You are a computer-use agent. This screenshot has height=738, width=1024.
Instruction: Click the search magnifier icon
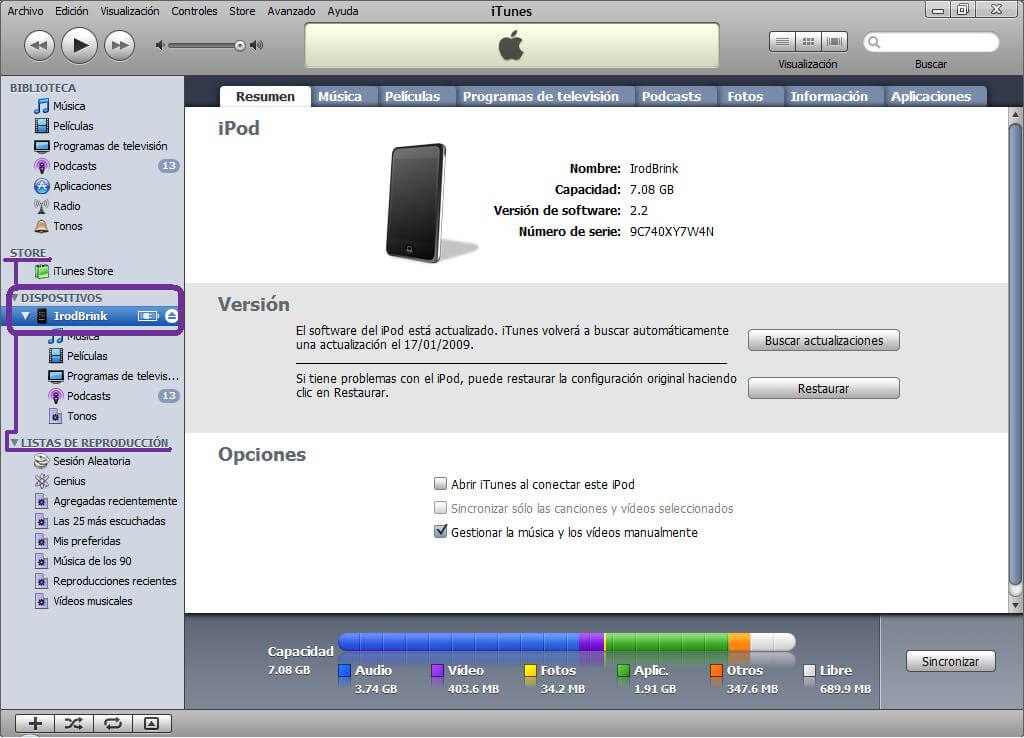point(874,42)
